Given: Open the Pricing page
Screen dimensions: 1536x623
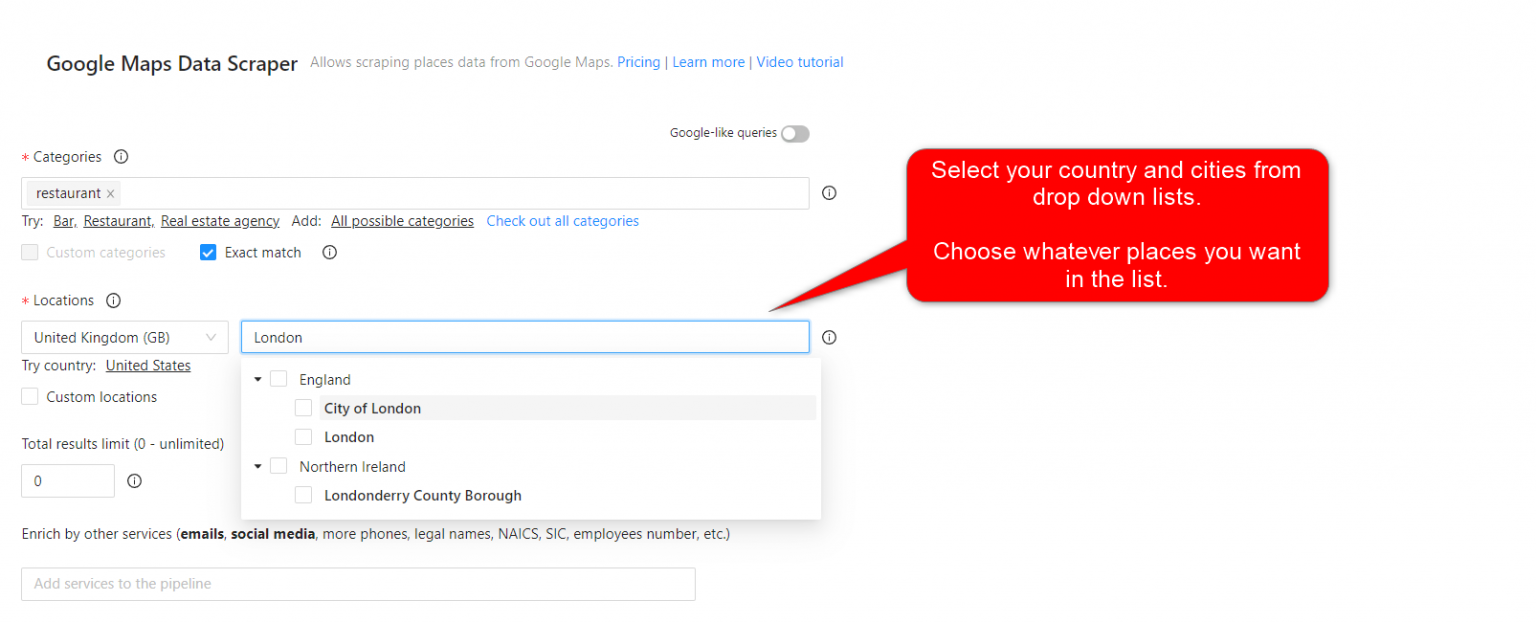Looking at the screenshot, I should 638,62.
